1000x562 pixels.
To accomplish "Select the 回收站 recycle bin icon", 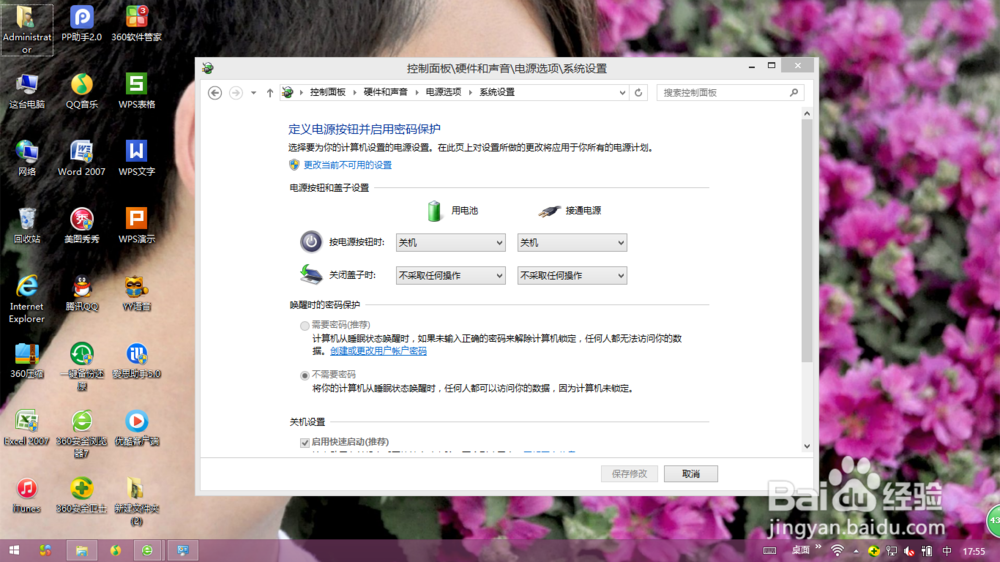I will click(x=27, y=225).
